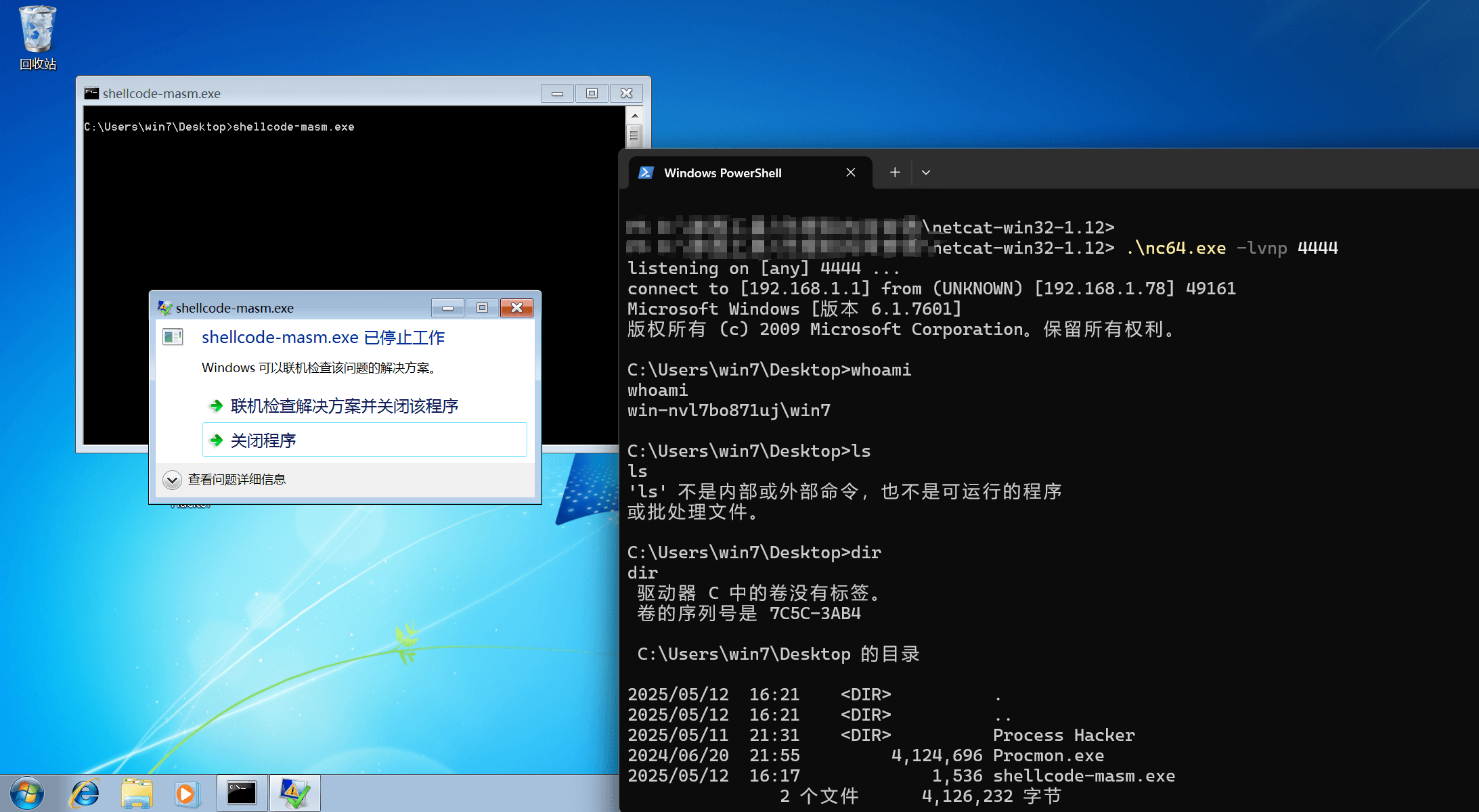This screenshot has height=812, width=1479.
Task: Select the Windows PowerShell tab
Action: tap(723, 173)
